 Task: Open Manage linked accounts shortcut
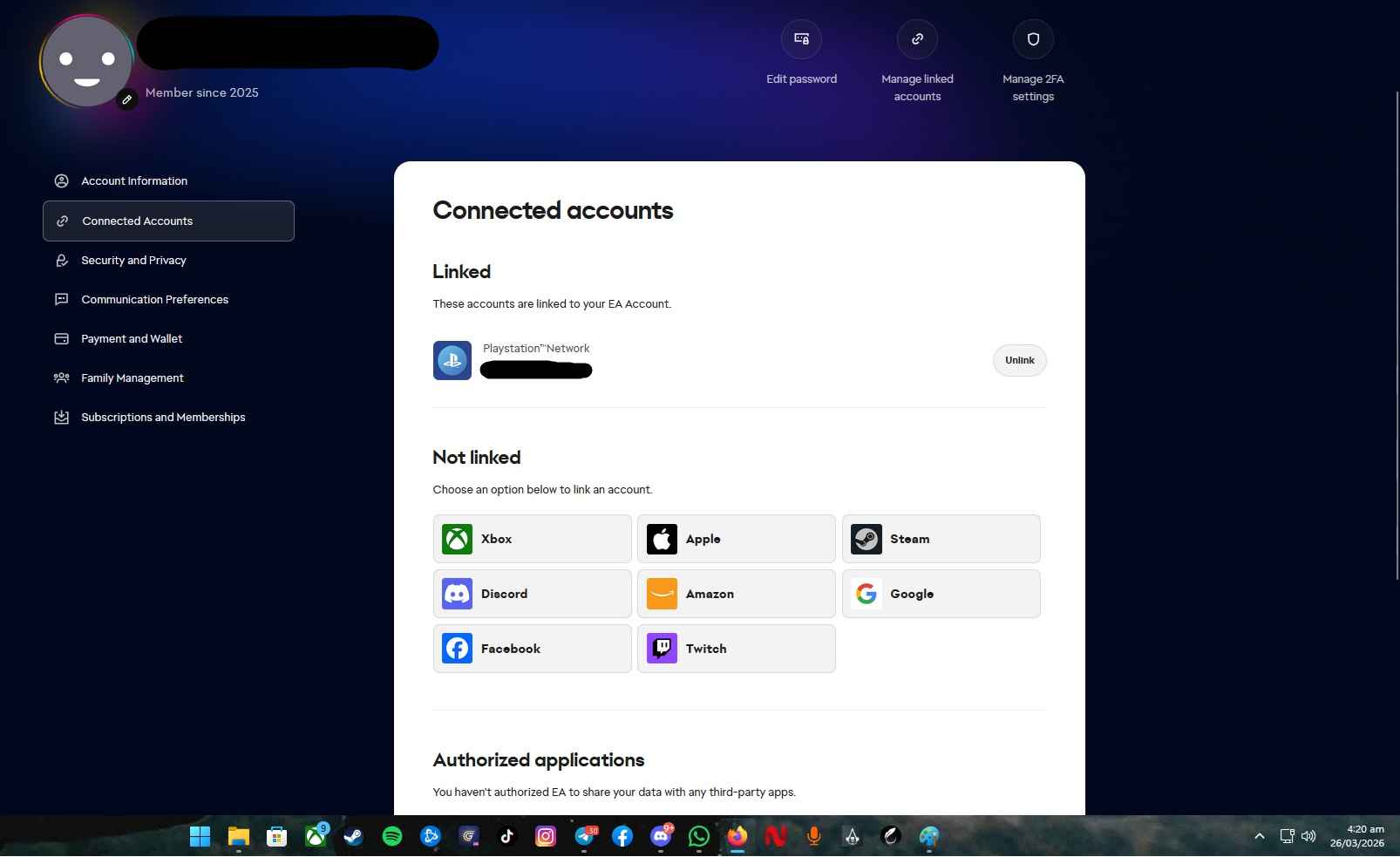[x=917, y=39]
